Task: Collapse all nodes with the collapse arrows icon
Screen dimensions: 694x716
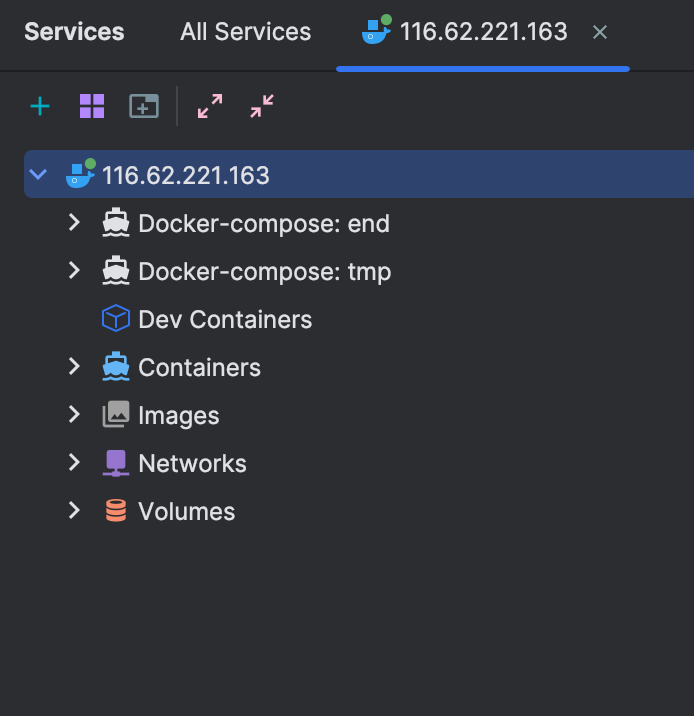Action: pos(262,106)
